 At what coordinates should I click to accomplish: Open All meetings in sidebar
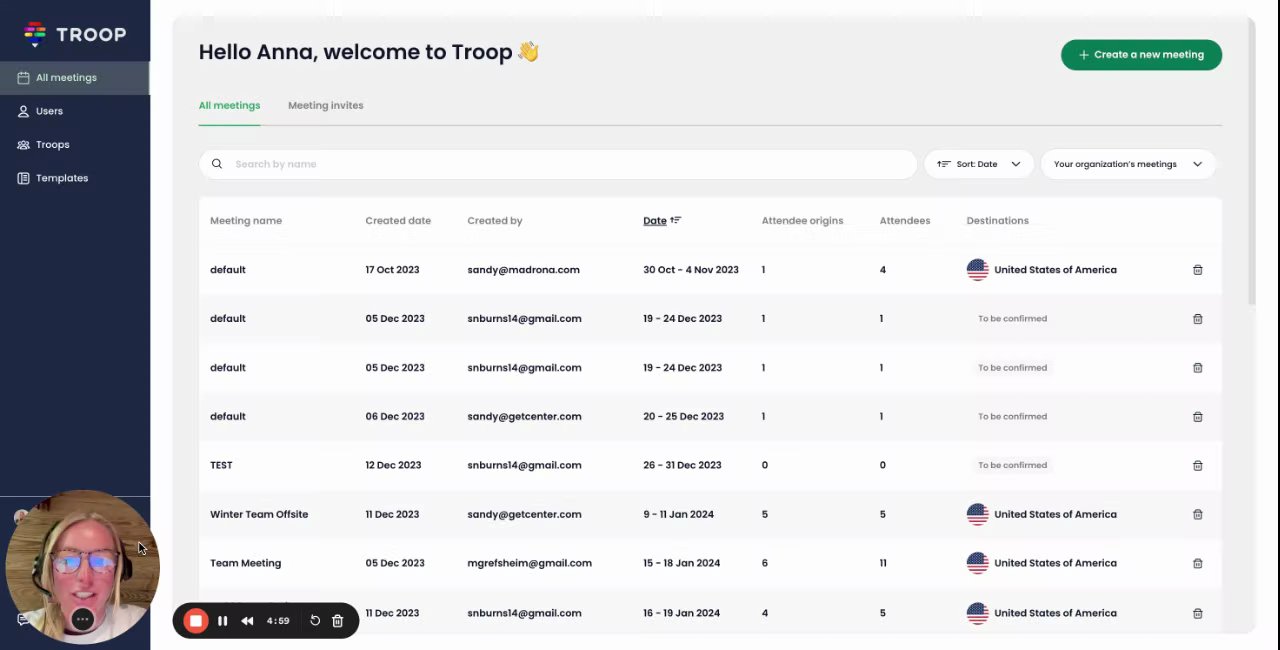(74, 78)
